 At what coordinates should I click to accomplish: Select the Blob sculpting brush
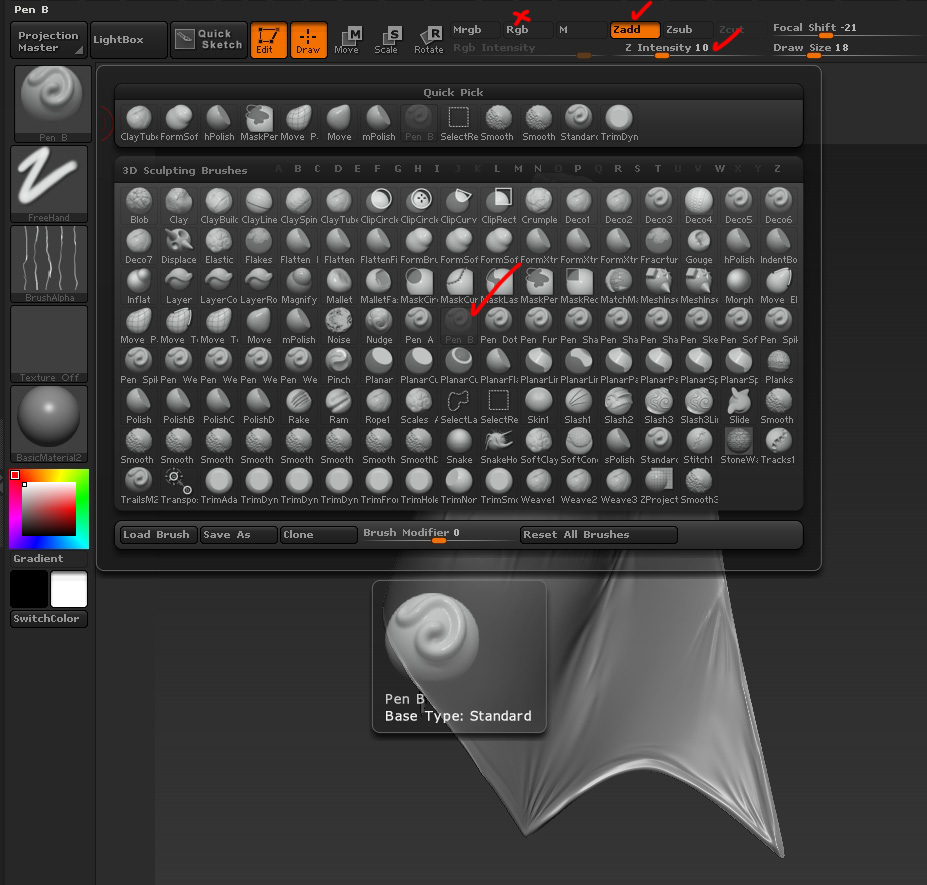[139, 206]
